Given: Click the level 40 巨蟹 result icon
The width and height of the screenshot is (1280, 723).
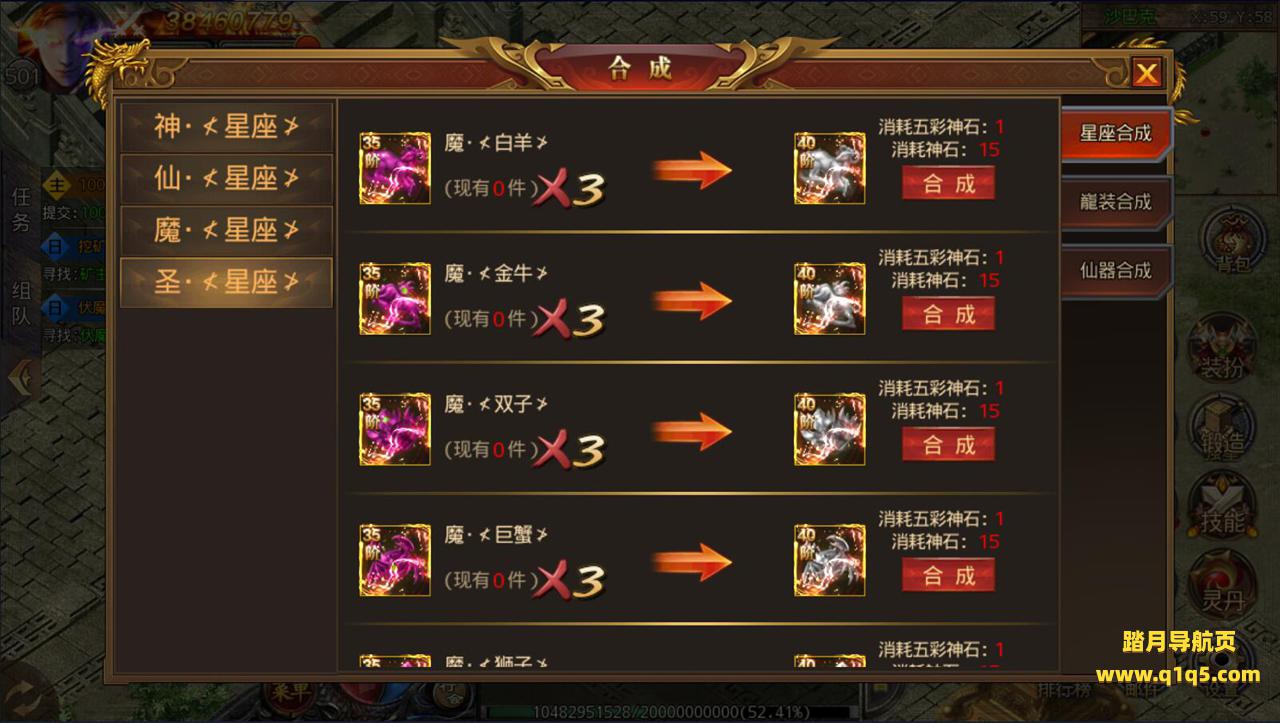Looking at the screenshot, I should pyautogui.click(x=830, y=560).
